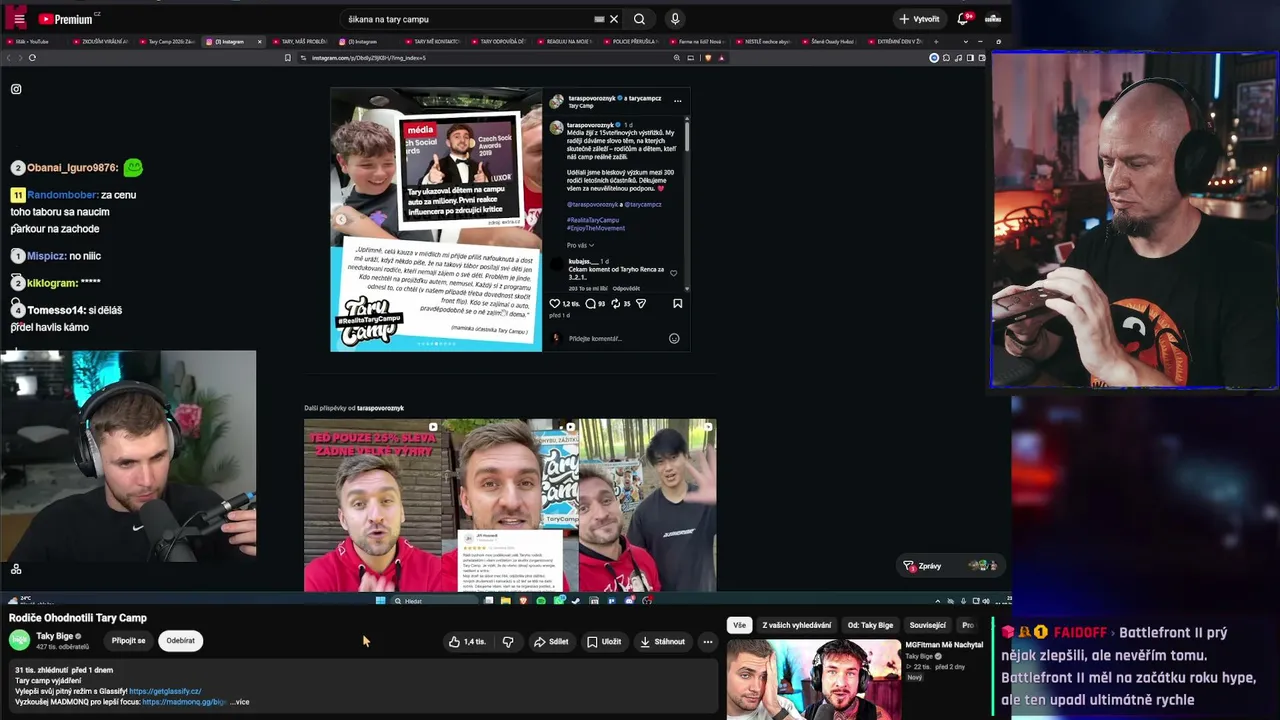Image resolution: width=1280 pixels, height=720 pixels.
Task: Select the 'Z vašich vyhledávání' chip
Action: pos(796,625)
